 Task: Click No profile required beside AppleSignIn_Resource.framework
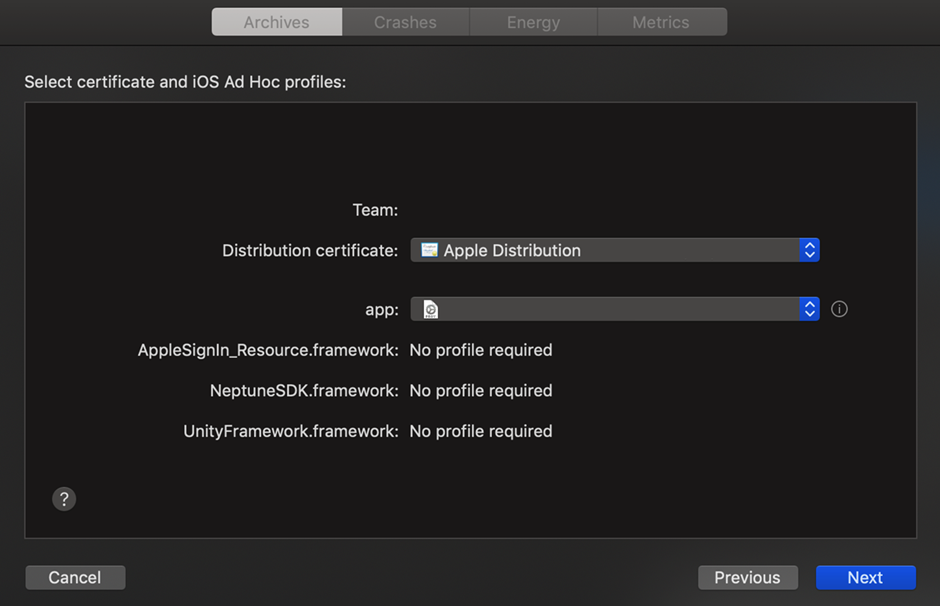[481, 350]
